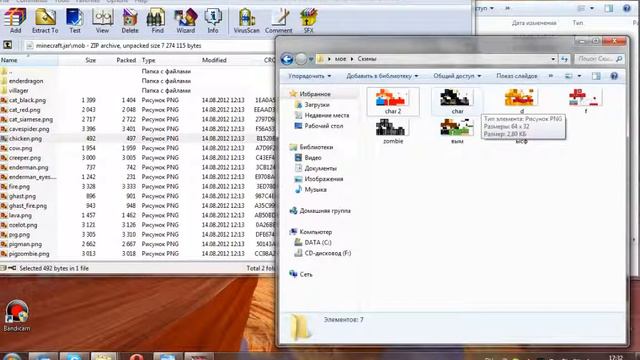Select the d skin thumbnail
The height and width of the screenshot is (360, 640).
pyautogui.click(x=521, y=101)
